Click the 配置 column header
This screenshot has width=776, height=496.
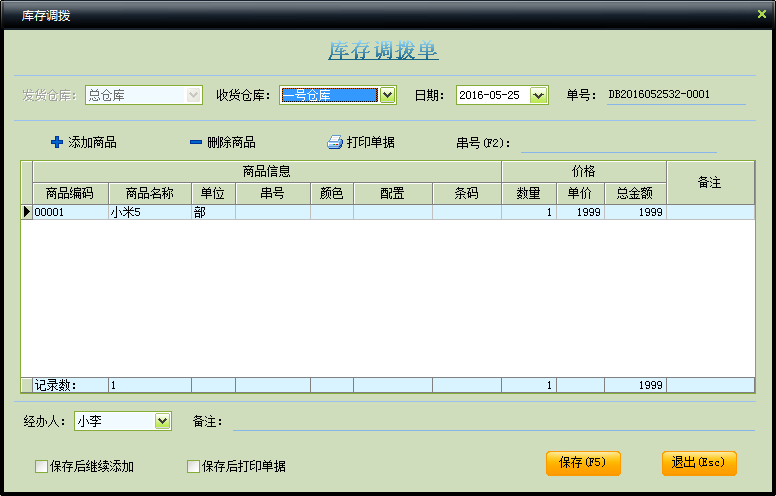pos(393,193)
